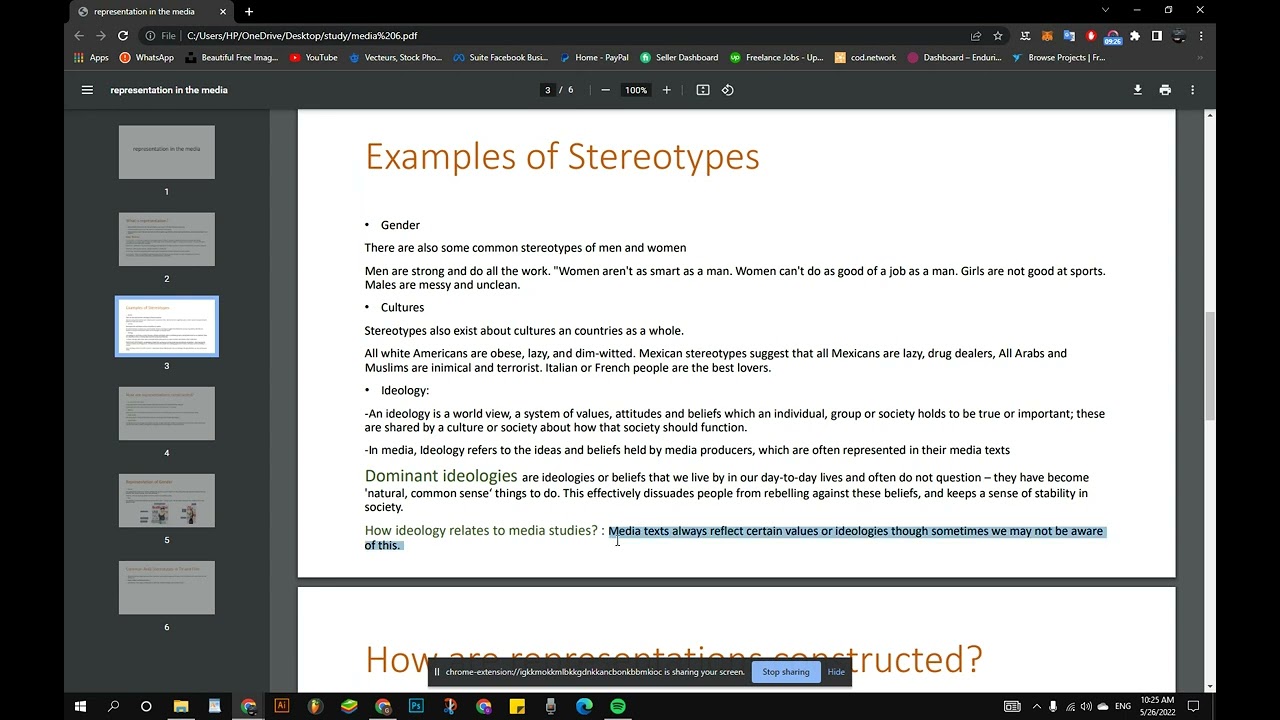Reload the current page
Screen dimensions: 1280x720
[123, 36]
